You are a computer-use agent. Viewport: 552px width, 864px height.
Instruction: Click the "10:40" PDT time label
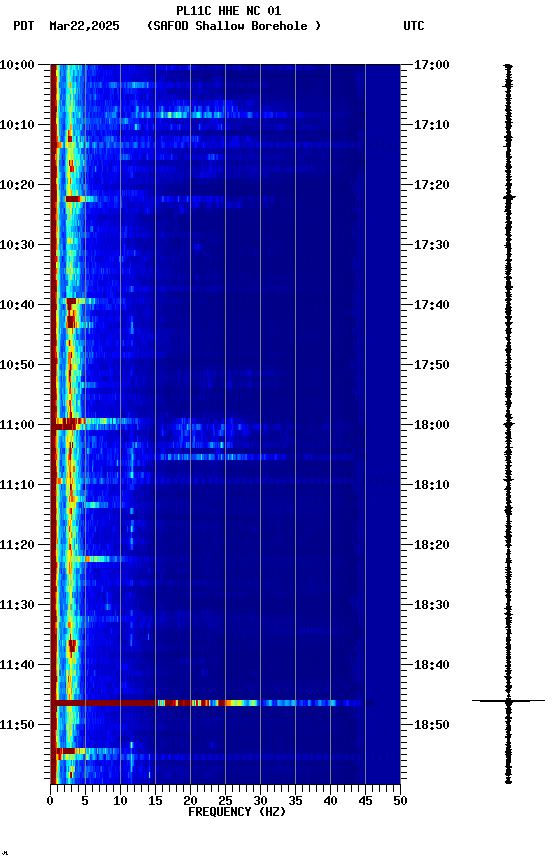17,305
